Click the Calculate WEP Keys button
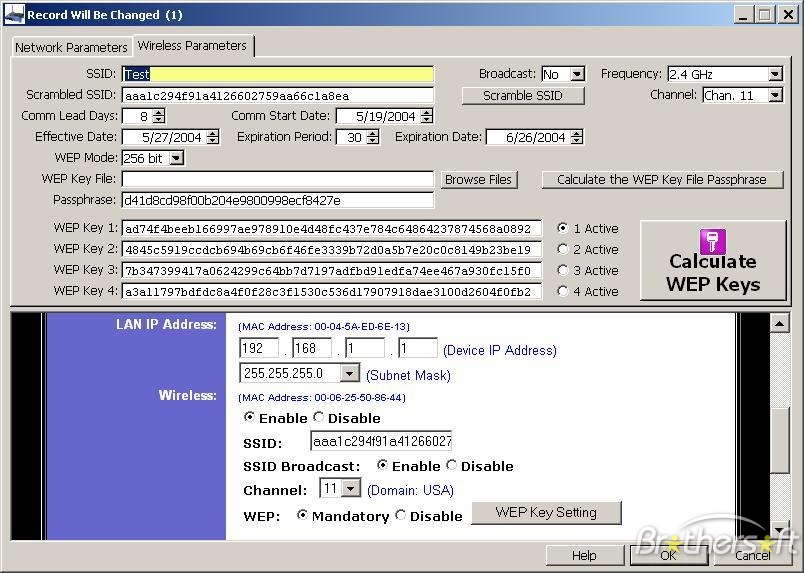The width and height of the screenshot is (804, 573). 713,261
